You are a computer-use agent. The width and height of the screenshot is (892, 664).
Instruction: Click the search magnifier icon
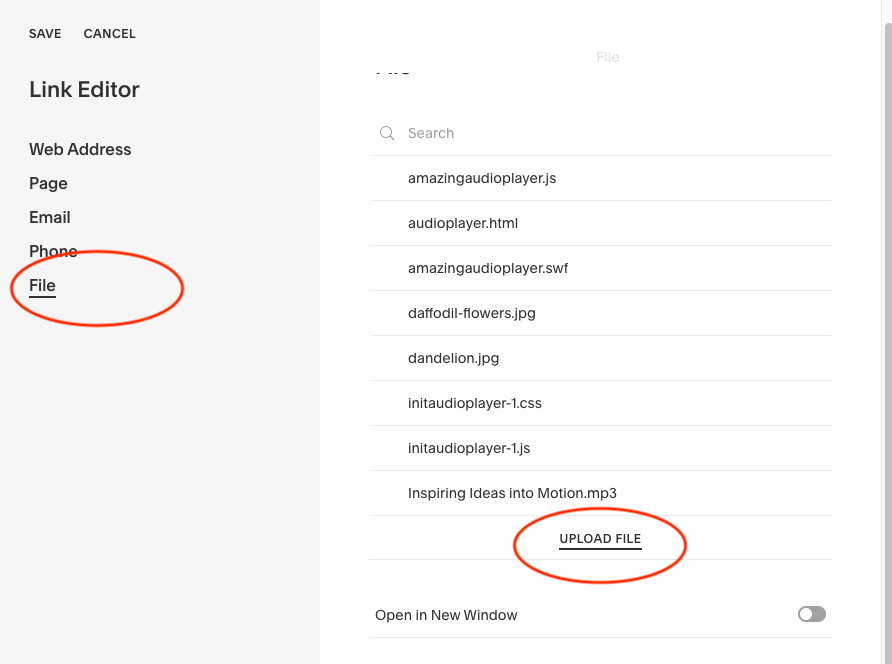tap(387, 133)
